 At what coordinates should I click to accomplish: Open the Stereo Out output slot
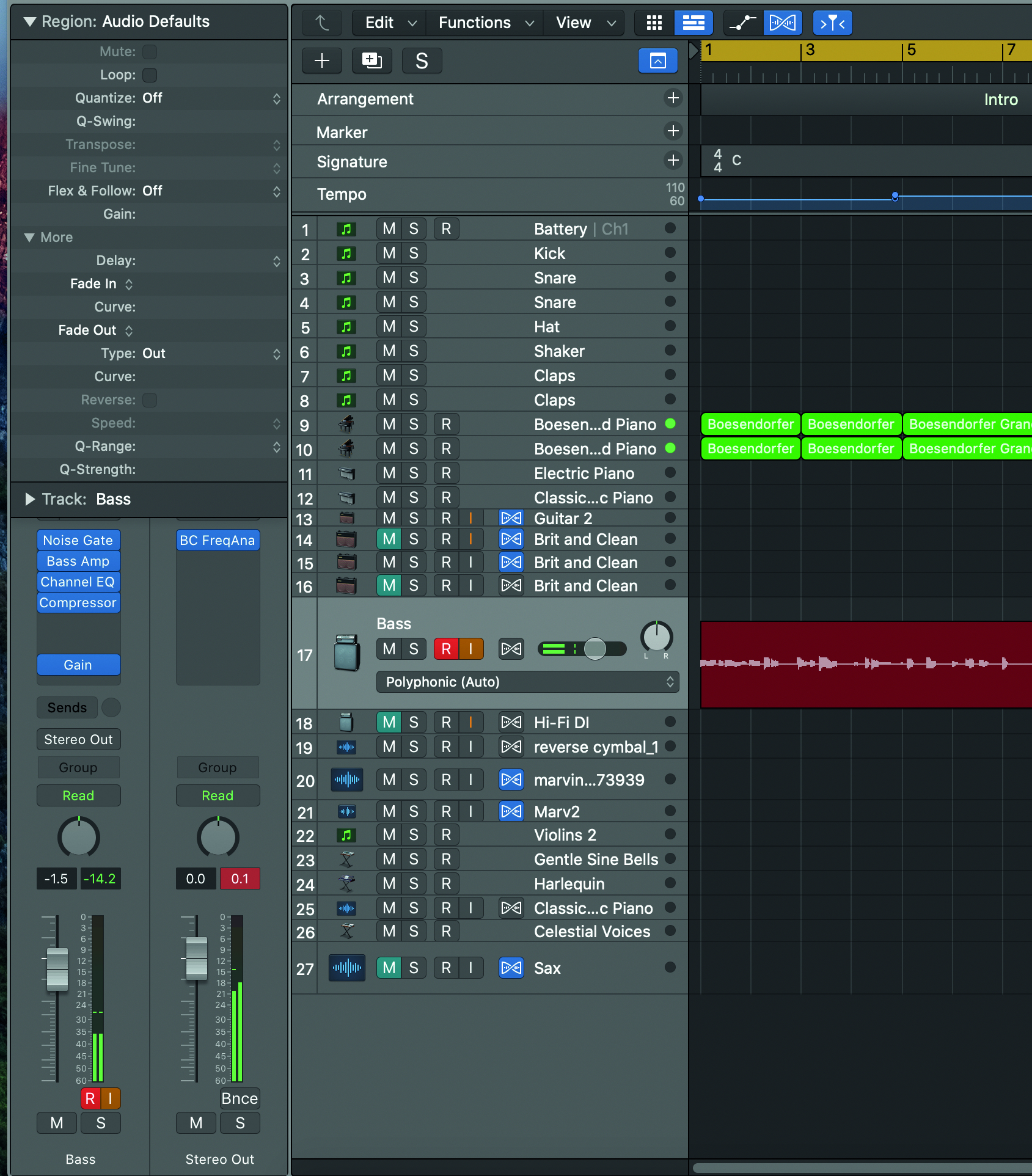(x=78, y=739)
